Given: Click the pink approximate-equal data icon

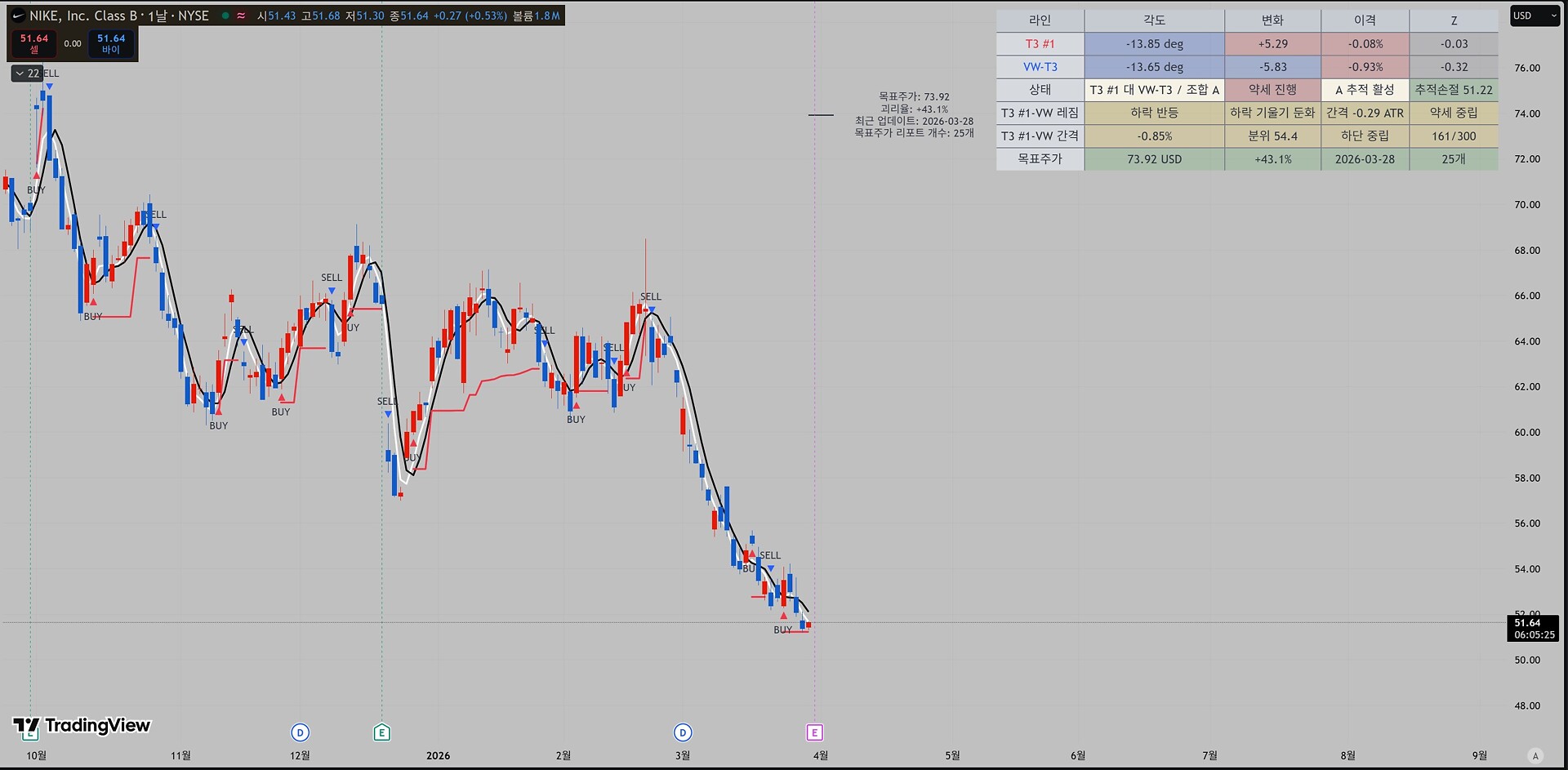Looking at the screenshot, I should [x=241, y=16].
